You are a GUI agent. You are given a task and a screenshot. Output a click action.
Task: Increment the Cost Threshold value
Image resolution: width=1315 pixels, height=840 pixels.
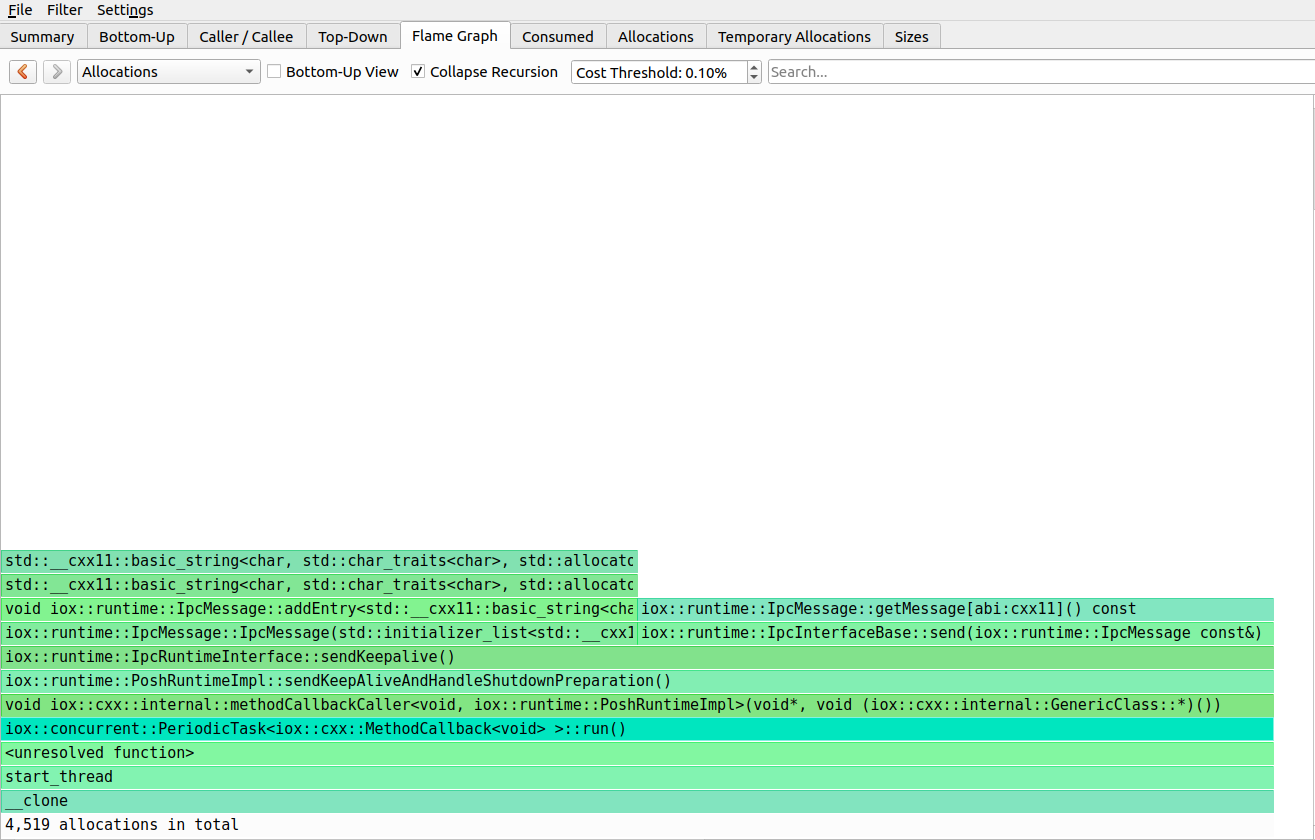coord(753,66)
